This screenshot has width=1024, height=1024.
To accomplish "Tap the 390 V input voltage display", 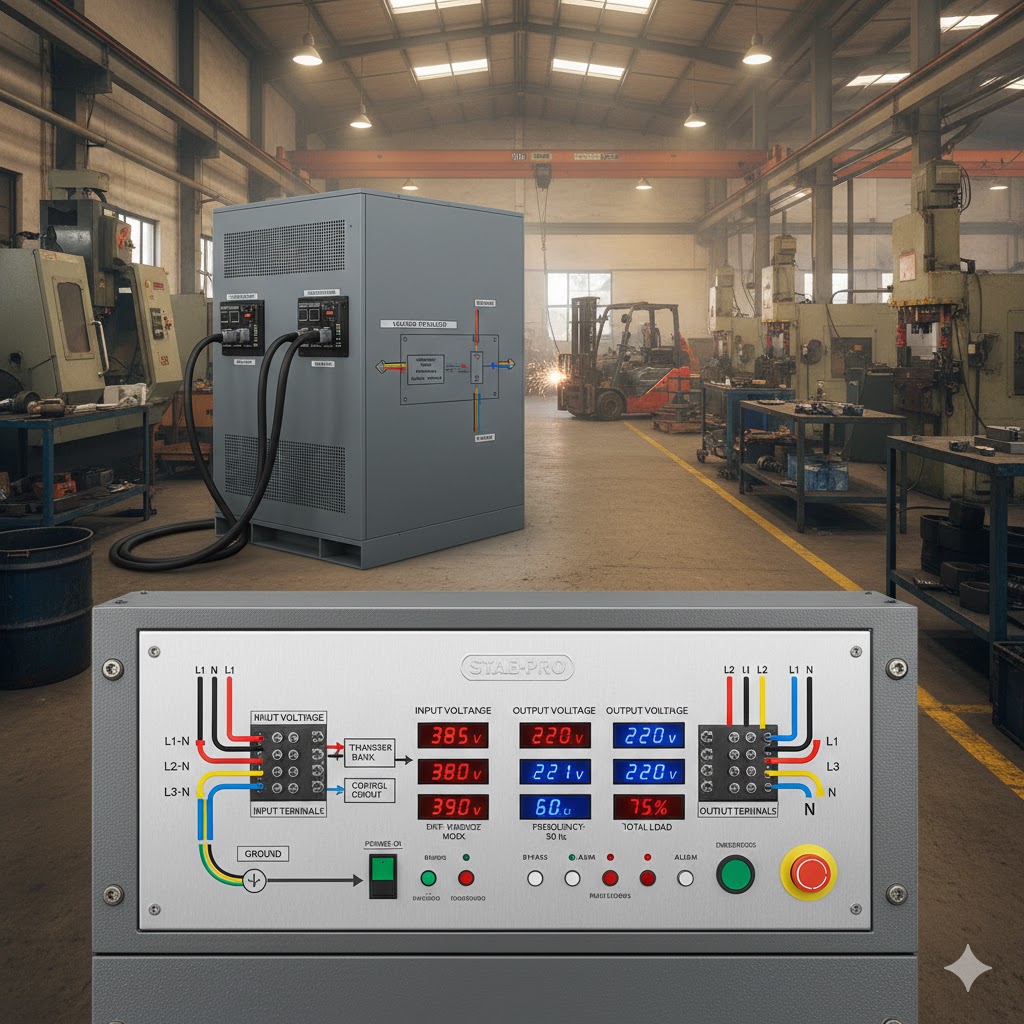I will 452,807.
